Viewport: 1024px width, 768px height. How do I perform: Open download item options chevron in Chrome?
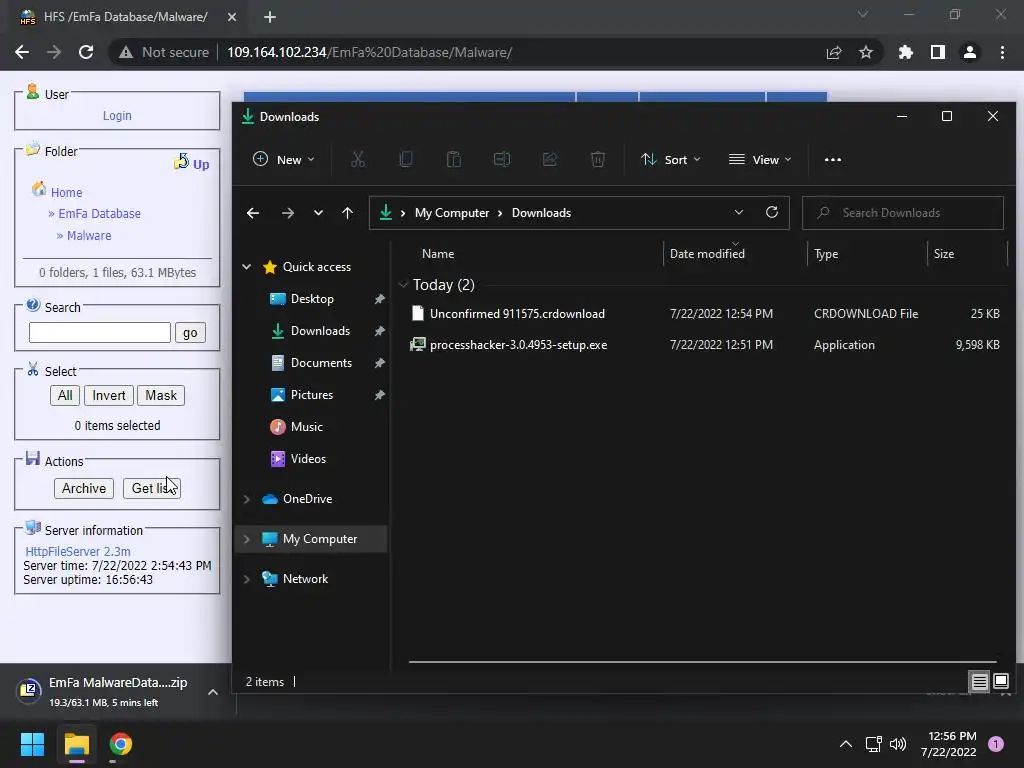[x=213, y=692]
